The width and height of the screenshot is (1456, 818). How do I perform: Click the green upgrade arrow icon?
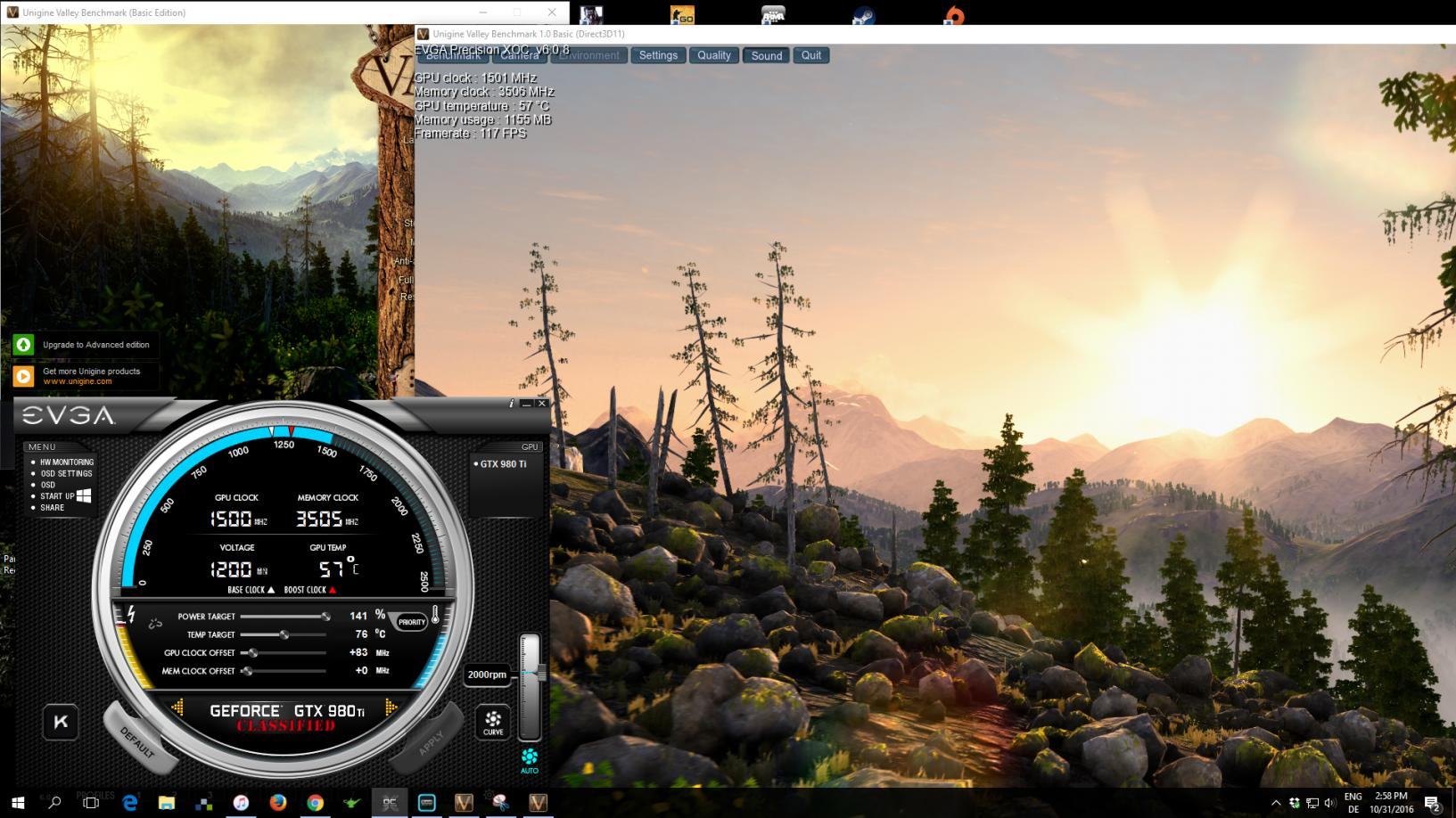tap(24, 345)
